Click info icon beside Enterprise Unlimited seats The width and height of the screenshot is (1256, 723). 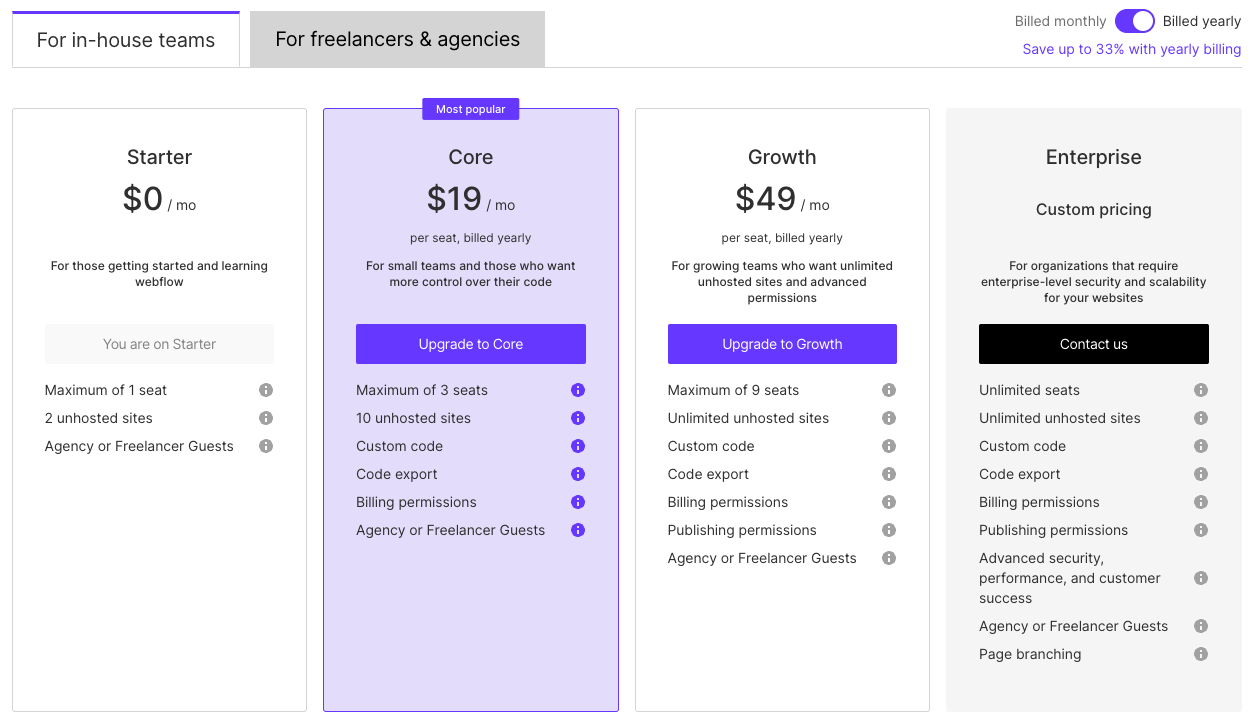point(1201,390)
